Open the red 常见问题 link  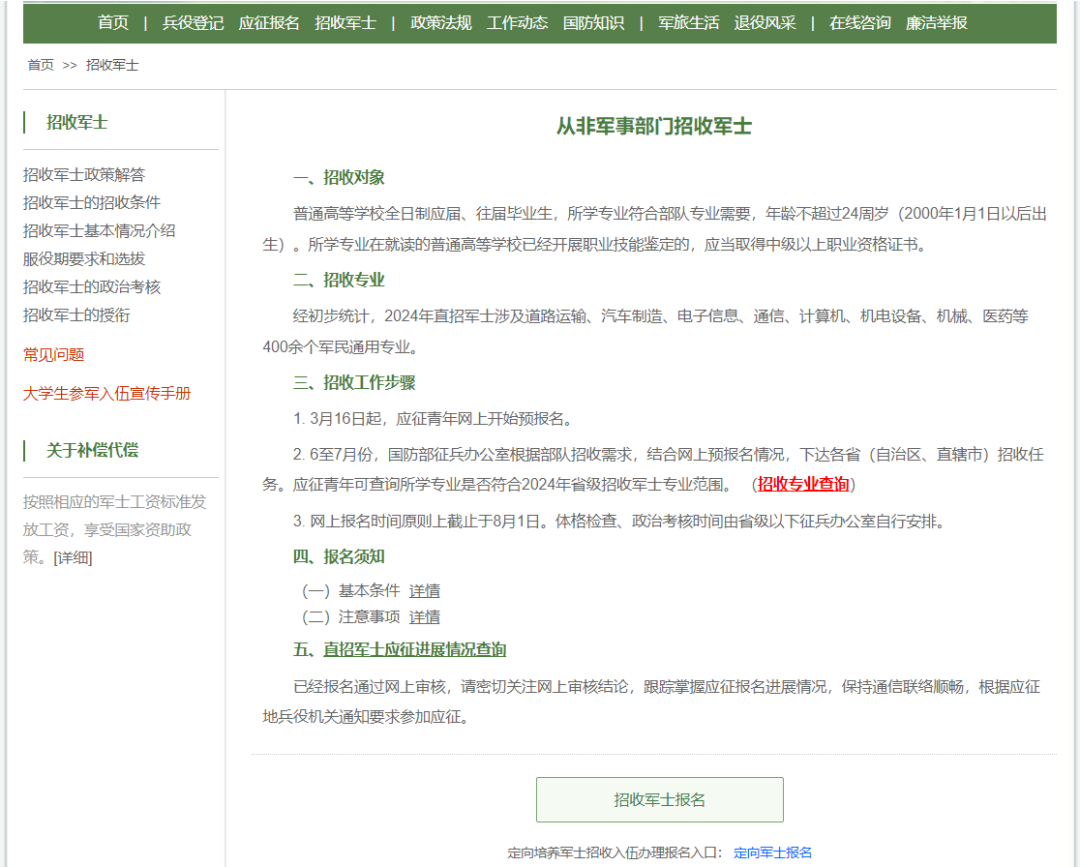point(54,355)
